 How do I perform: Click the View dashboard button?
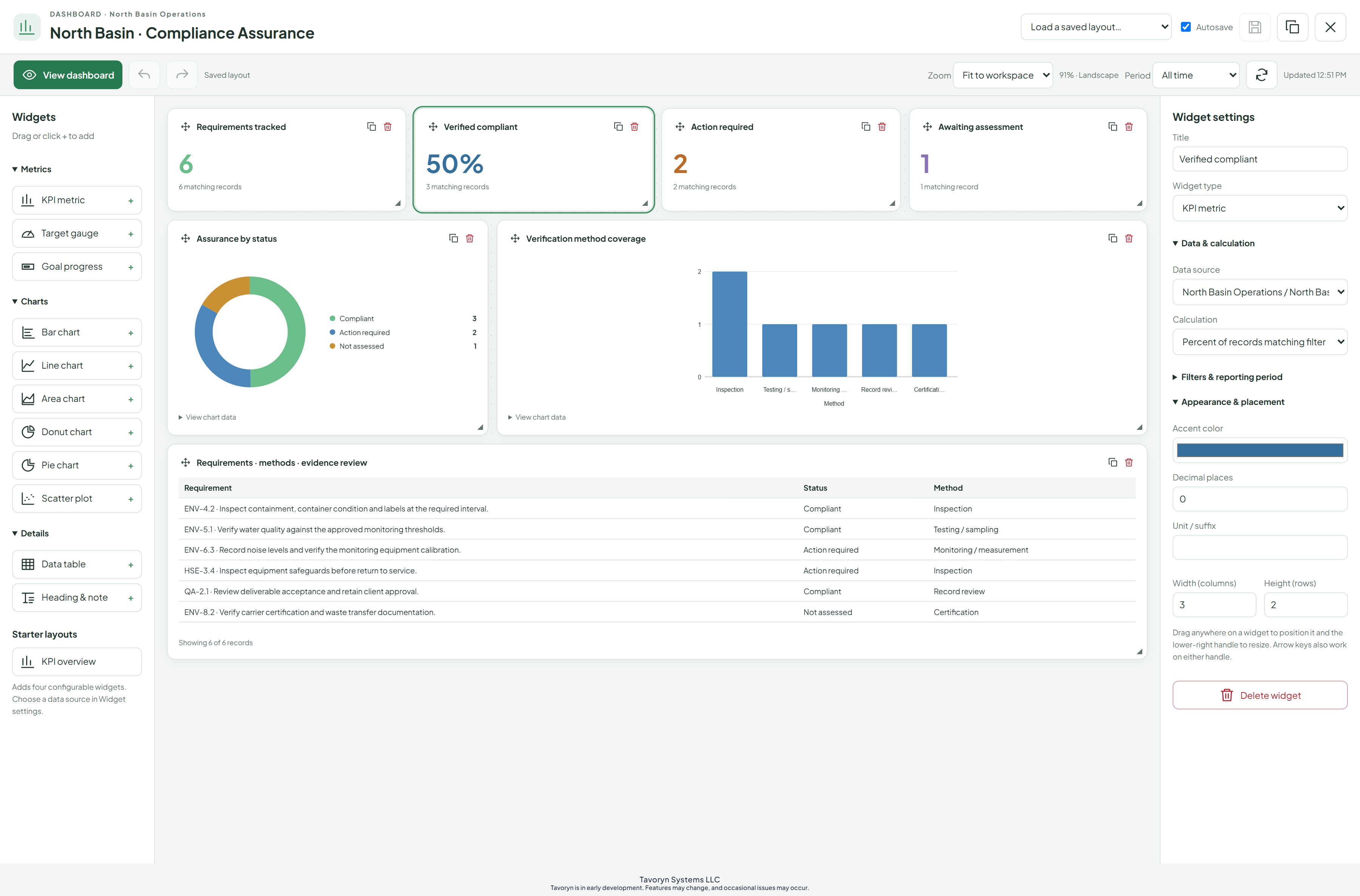pos(68,75)
